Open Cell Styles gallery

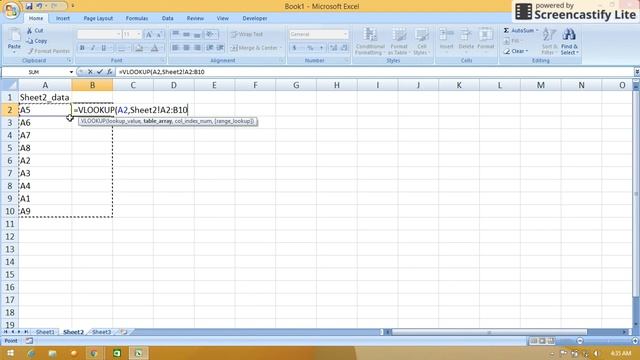coord(421,42)
